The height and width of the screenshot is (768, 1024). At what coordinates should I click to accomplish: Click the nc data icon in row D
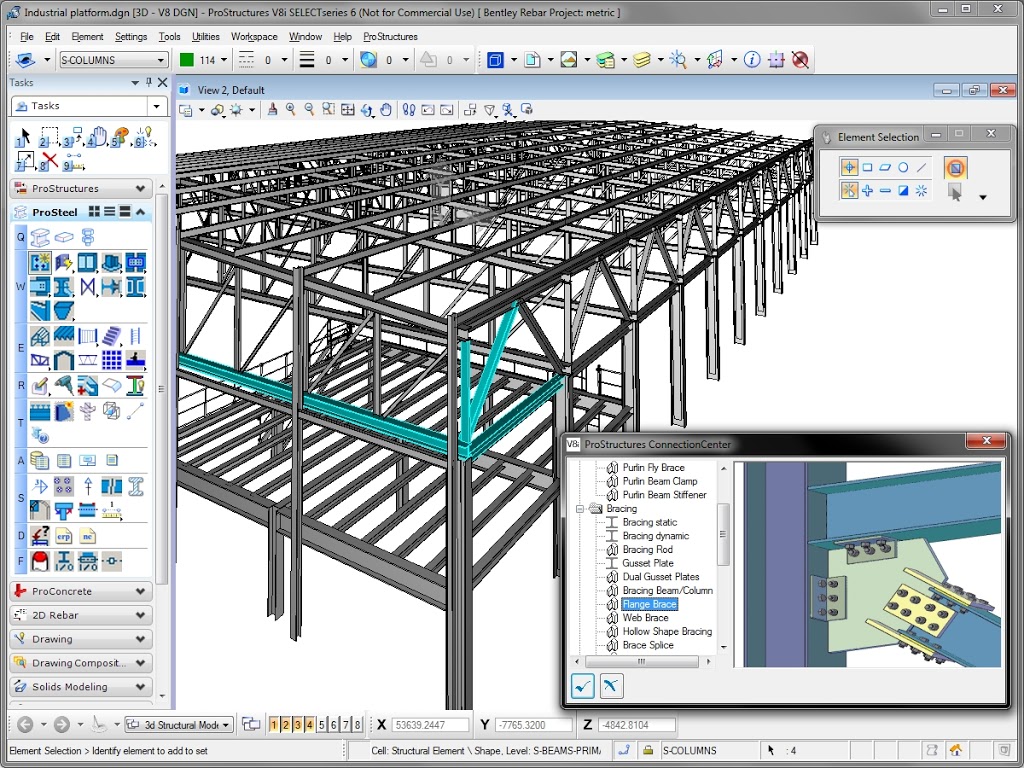coord(88,536)
